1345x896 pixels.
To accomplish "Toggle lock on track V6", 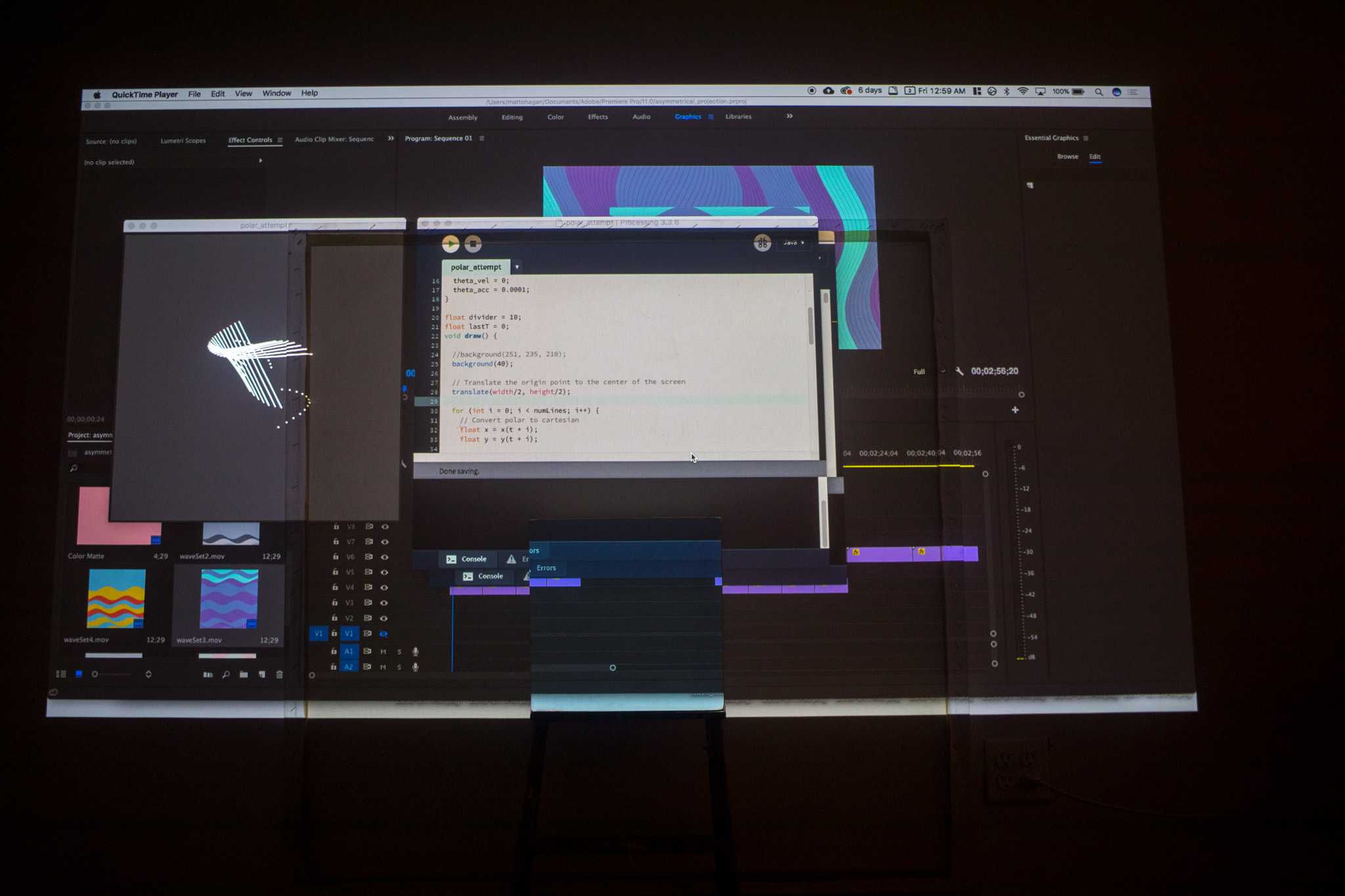I will pyautogui.click(x=335, y=557).
